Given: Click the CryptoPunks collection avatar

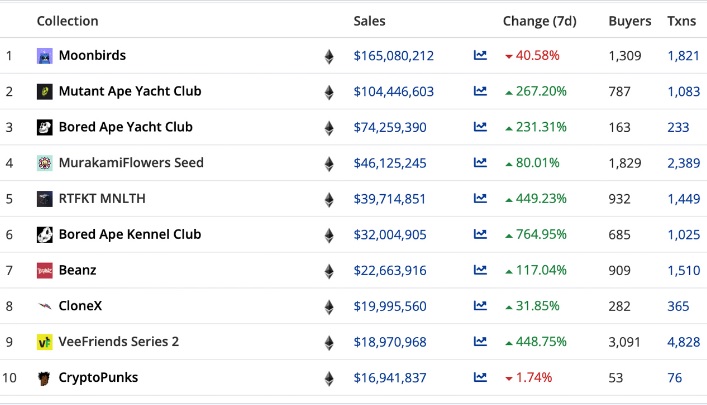Looking at the screenshot, I should [45, 378].
